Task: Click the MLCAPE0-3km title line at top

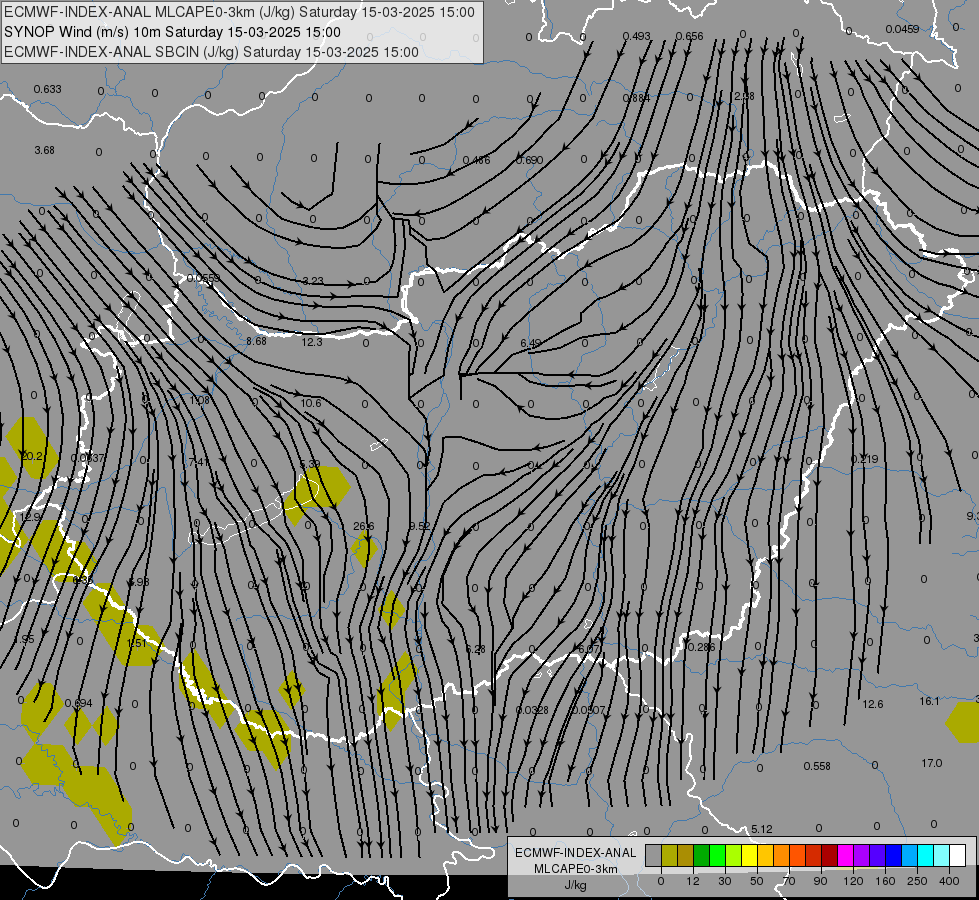Action: click(239, 12)
